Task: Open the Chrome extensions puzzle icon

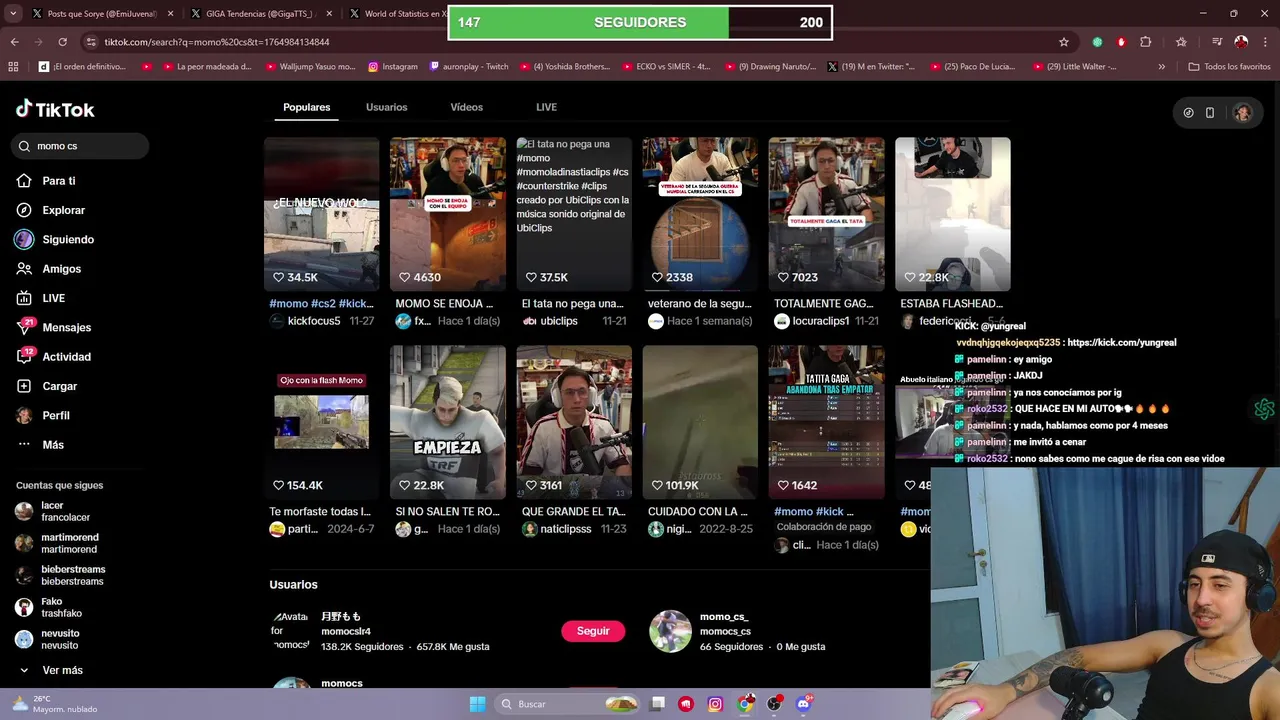Action: pos(1146,42)
